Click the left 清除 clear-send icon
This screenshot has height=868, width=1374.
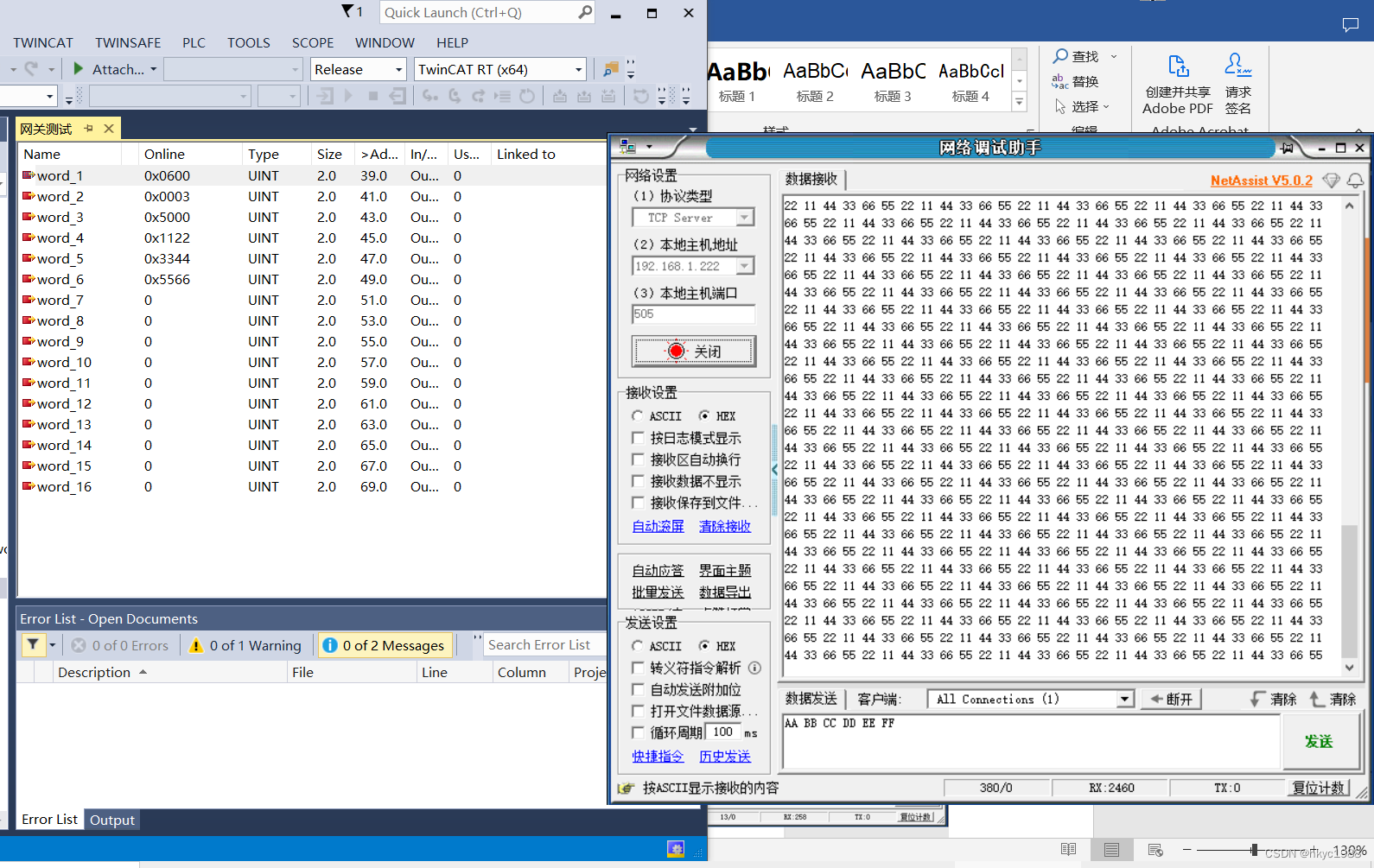click(1257, 699)
